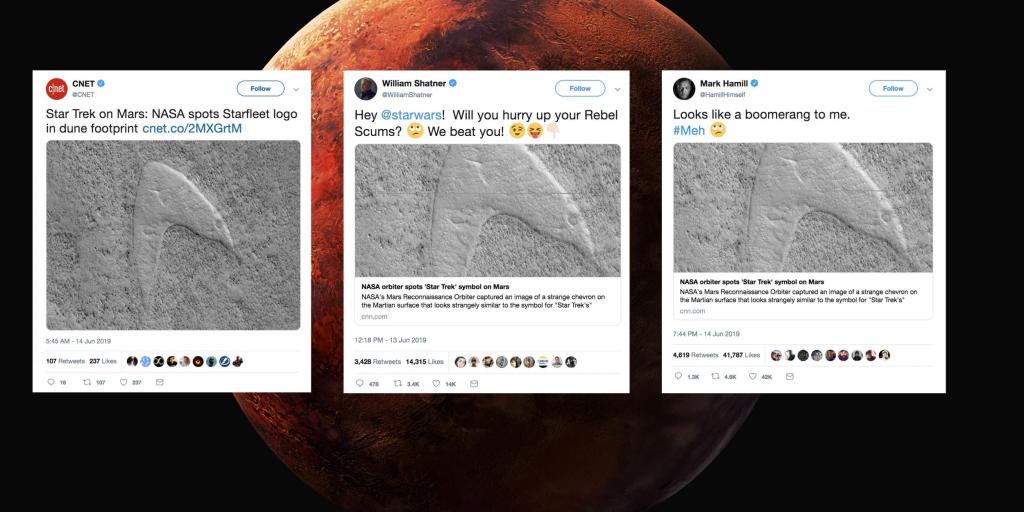The height and width of the screenshot is (512, 1024).
Task: Follow William Shatner
Action: (x=580, y=88)
